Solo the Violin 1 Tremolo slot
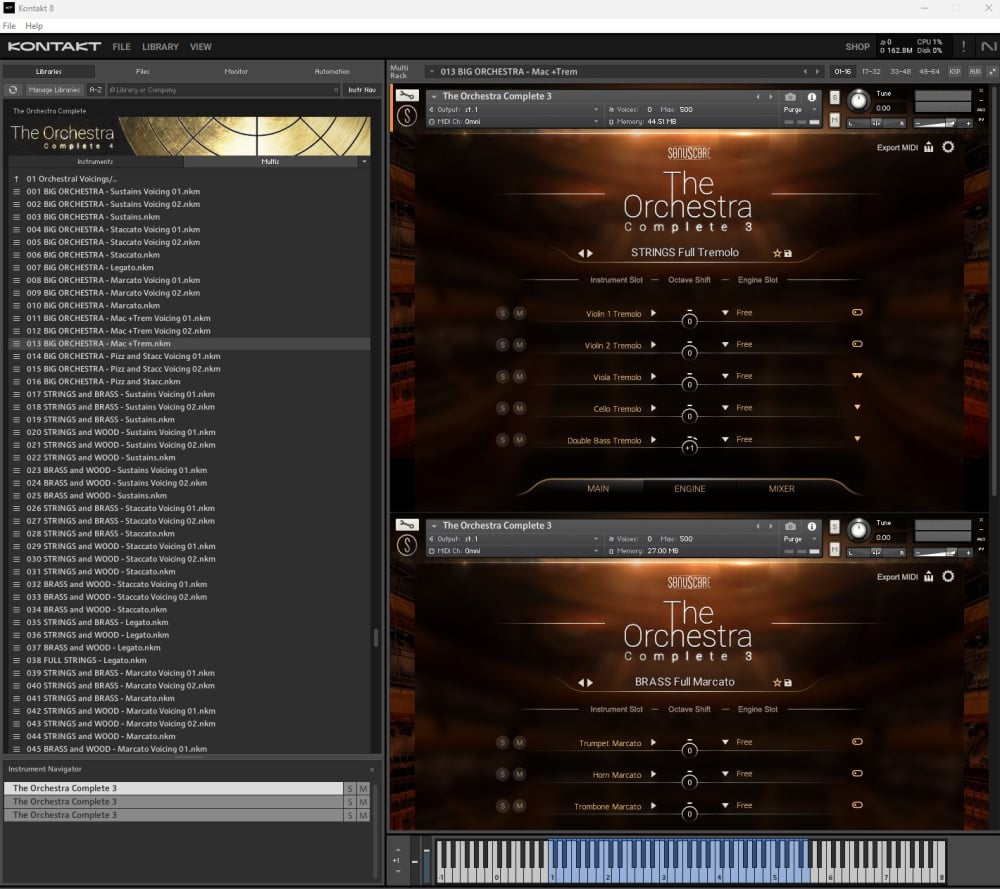 click(x=503, y=313)
